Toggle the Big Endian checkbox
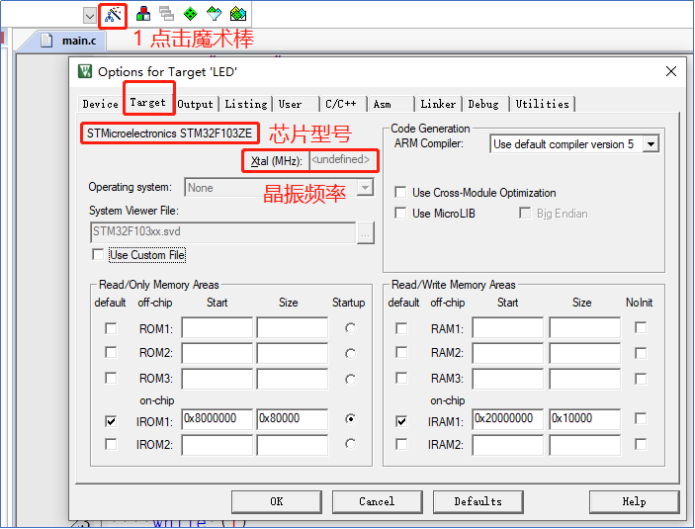The image size is (695, 529). pyautogui.click(x=525, y=213)
